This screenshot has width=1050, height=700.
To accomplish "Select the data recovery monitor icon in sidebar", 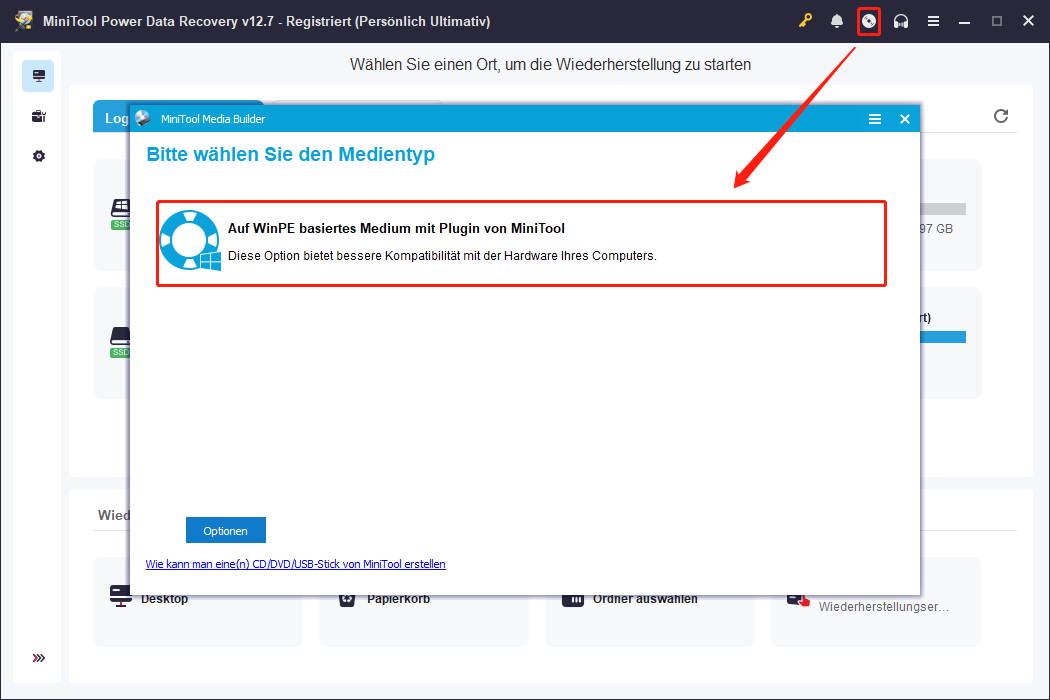I will pyautogui.click(x=38, y=75).
